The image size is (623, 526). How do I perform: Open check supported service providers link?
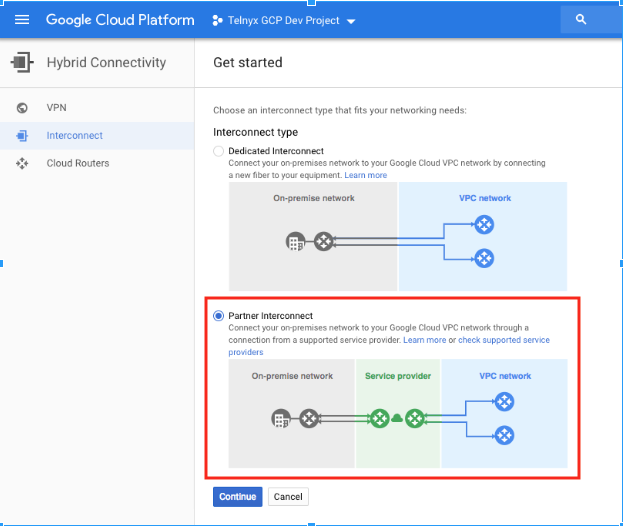(504, 340)
